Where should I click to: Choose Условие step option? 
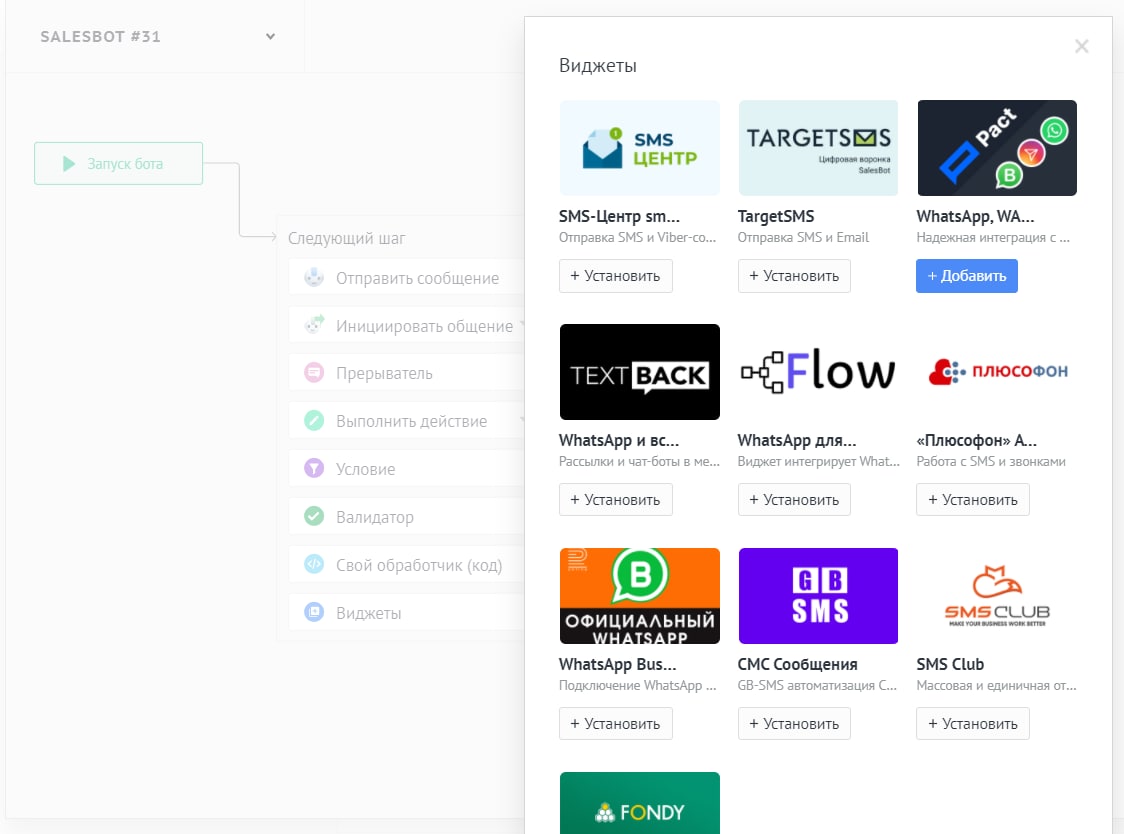coord(406,468)
